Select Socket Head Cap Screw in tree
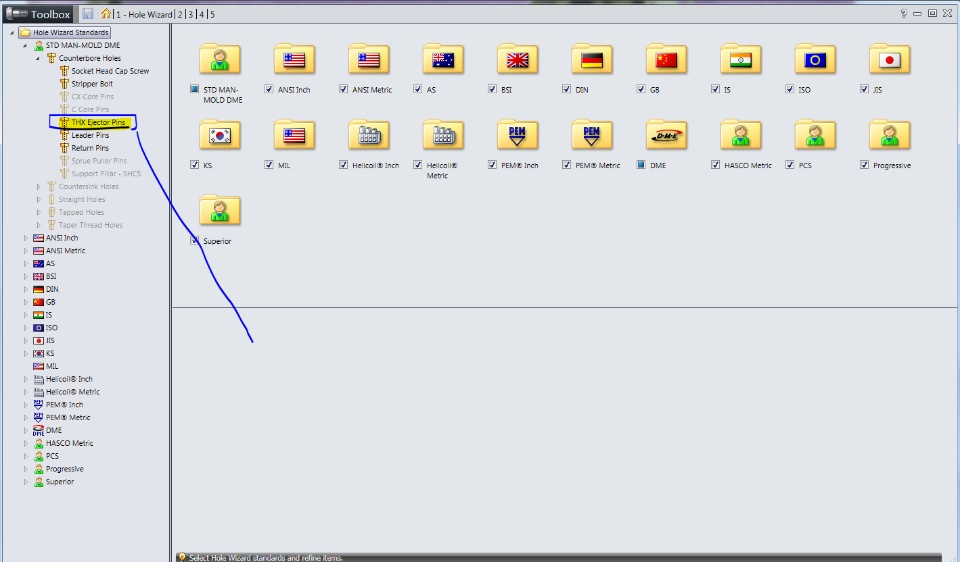Screen dimensions: 960x562 point(110,71)
